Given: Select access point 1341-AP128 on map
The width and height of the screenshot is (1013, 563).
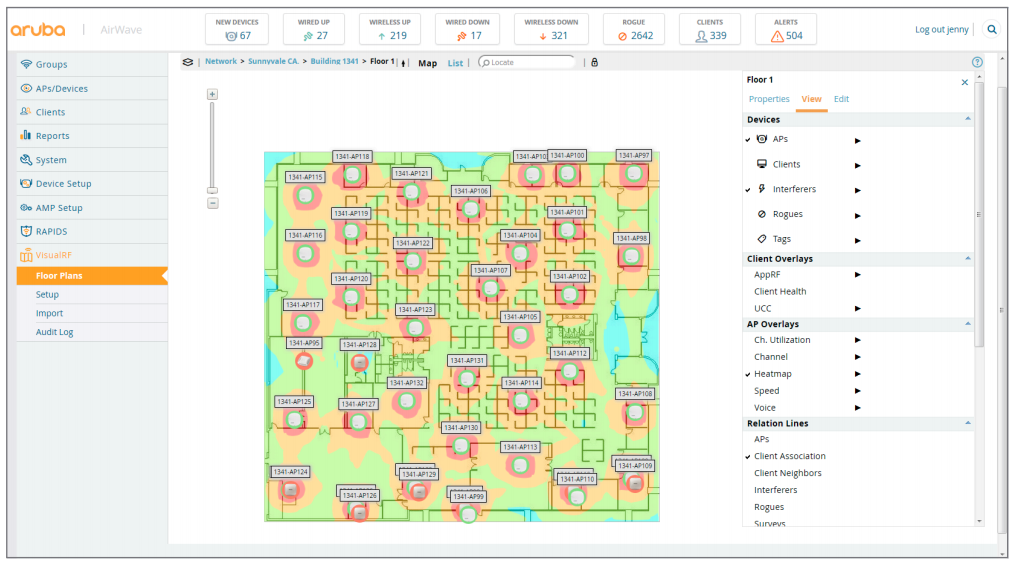Looking at the screenshot, I should click(360, 363).
